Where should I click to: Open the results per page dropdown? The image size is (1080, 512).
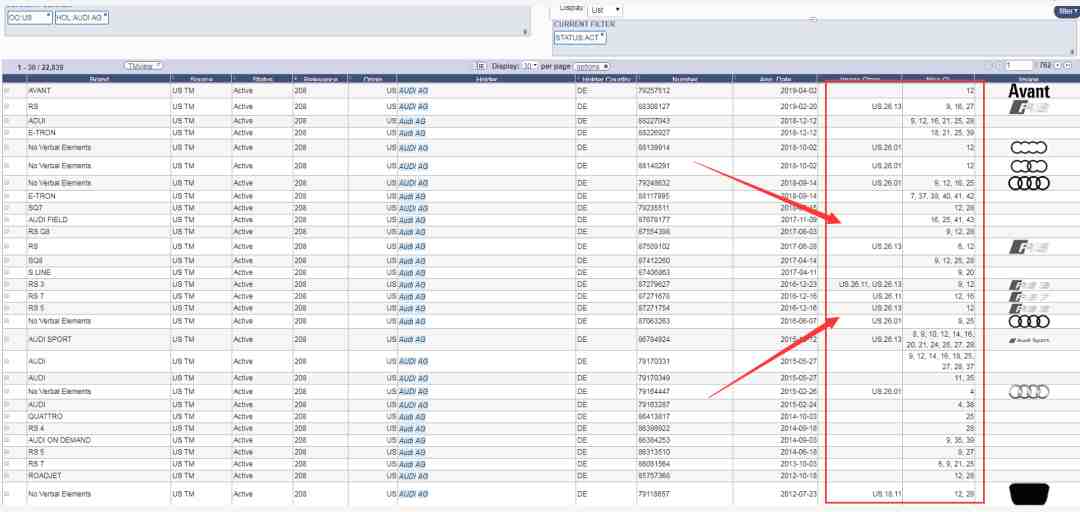coord(530,66)
